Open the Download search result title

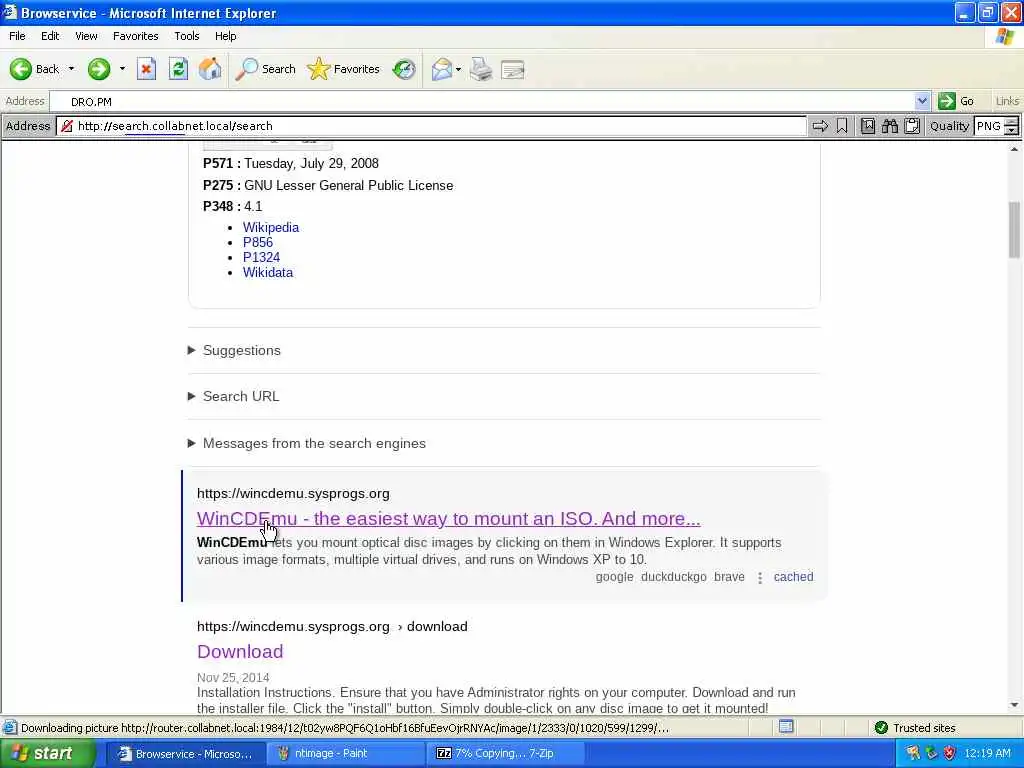coord(240,652)
